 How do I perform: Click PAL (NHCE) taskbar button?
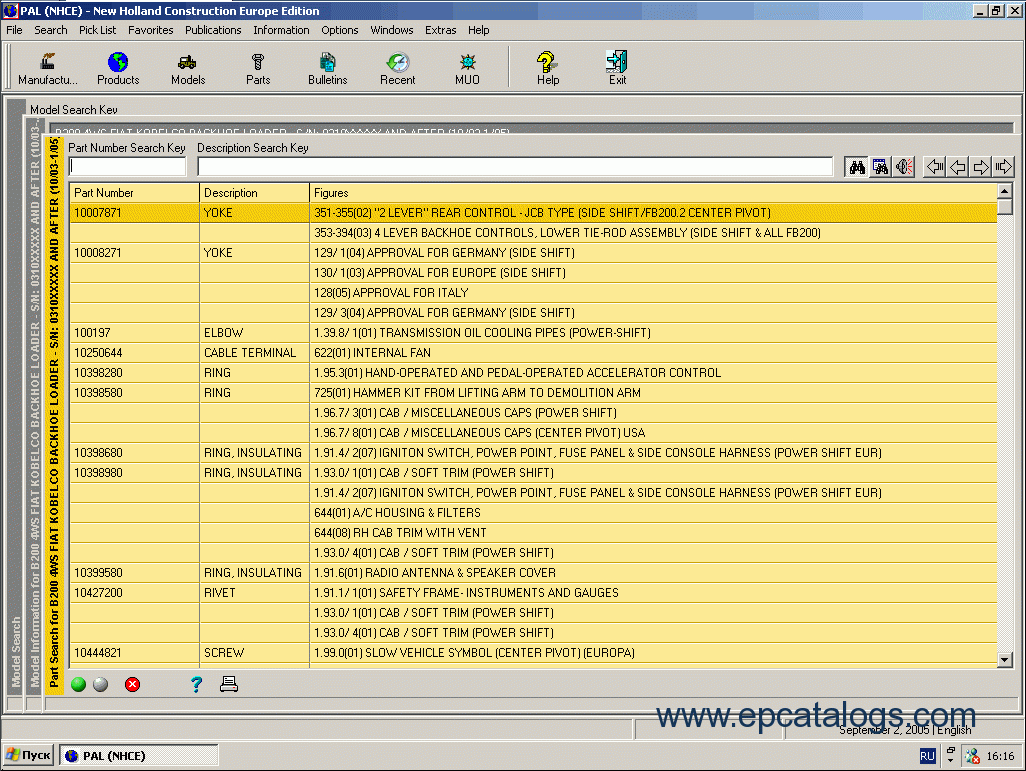[139, 756]
